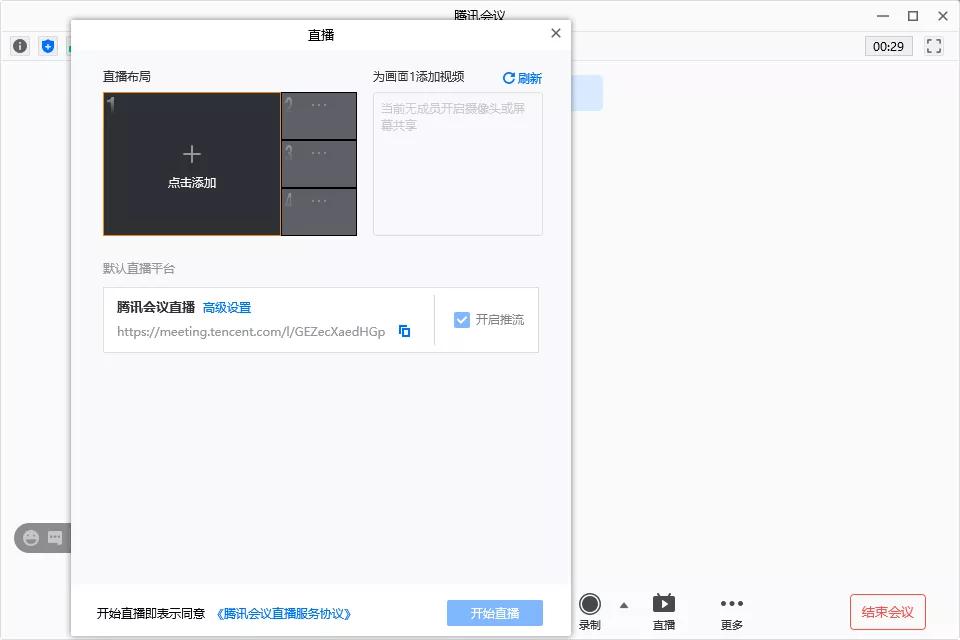Click the 直播 live streaming toolbar icon
The height and width of the screenshot is (640, 960).
(x=664, y=601)
